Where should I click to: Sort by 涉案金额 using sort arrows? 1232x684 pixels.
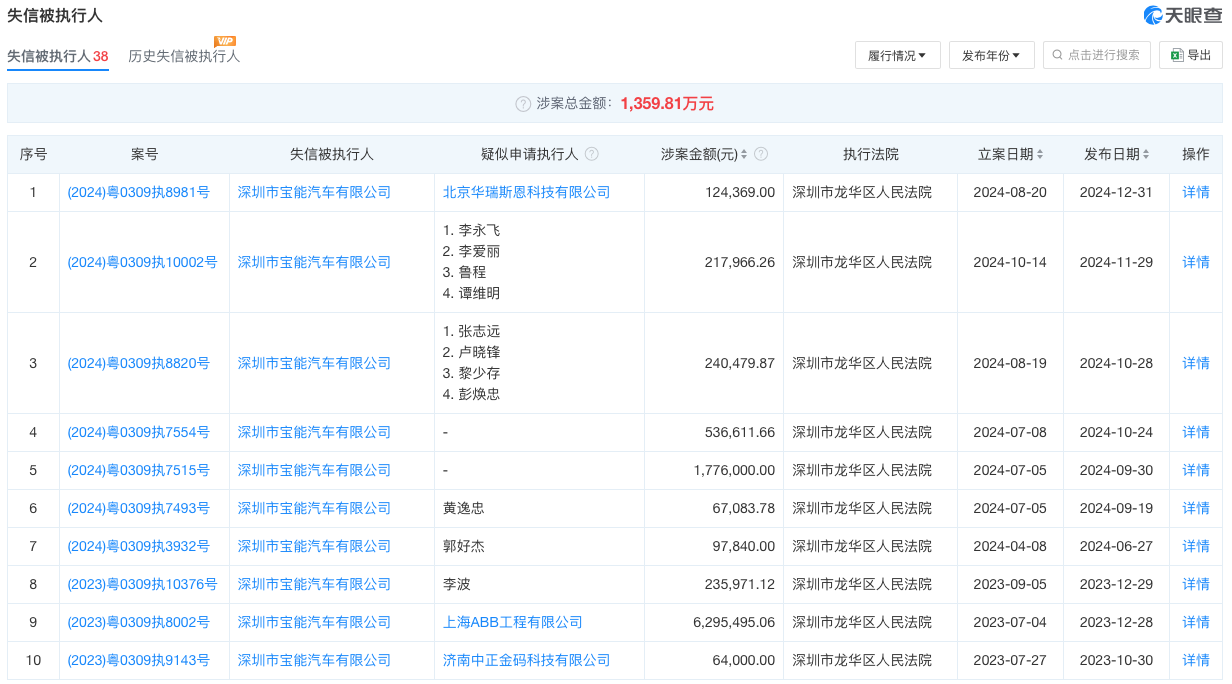[x=745, y=154]
